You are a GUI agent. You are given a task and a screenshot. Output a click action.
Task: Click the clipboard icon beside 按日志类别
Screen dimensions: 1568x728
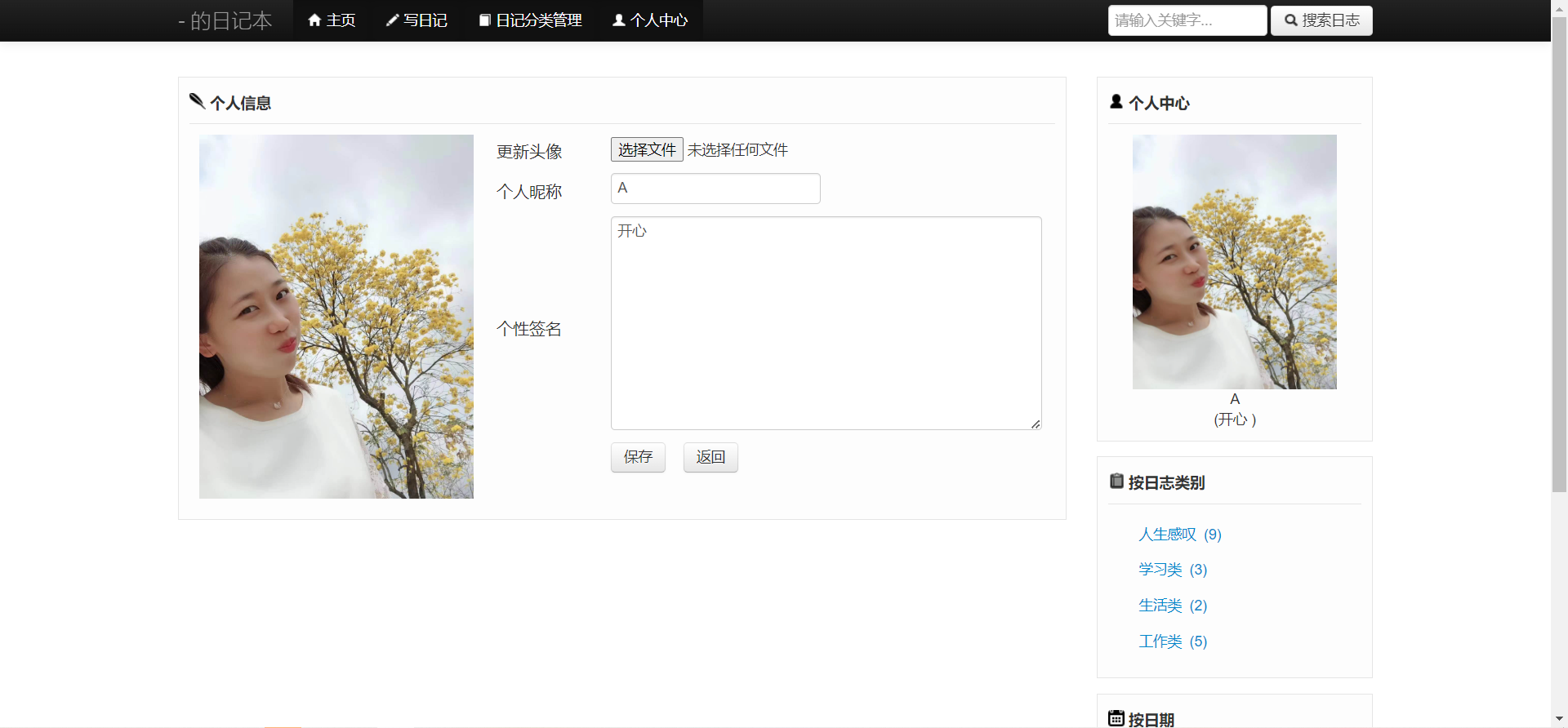coord(1116,482)
